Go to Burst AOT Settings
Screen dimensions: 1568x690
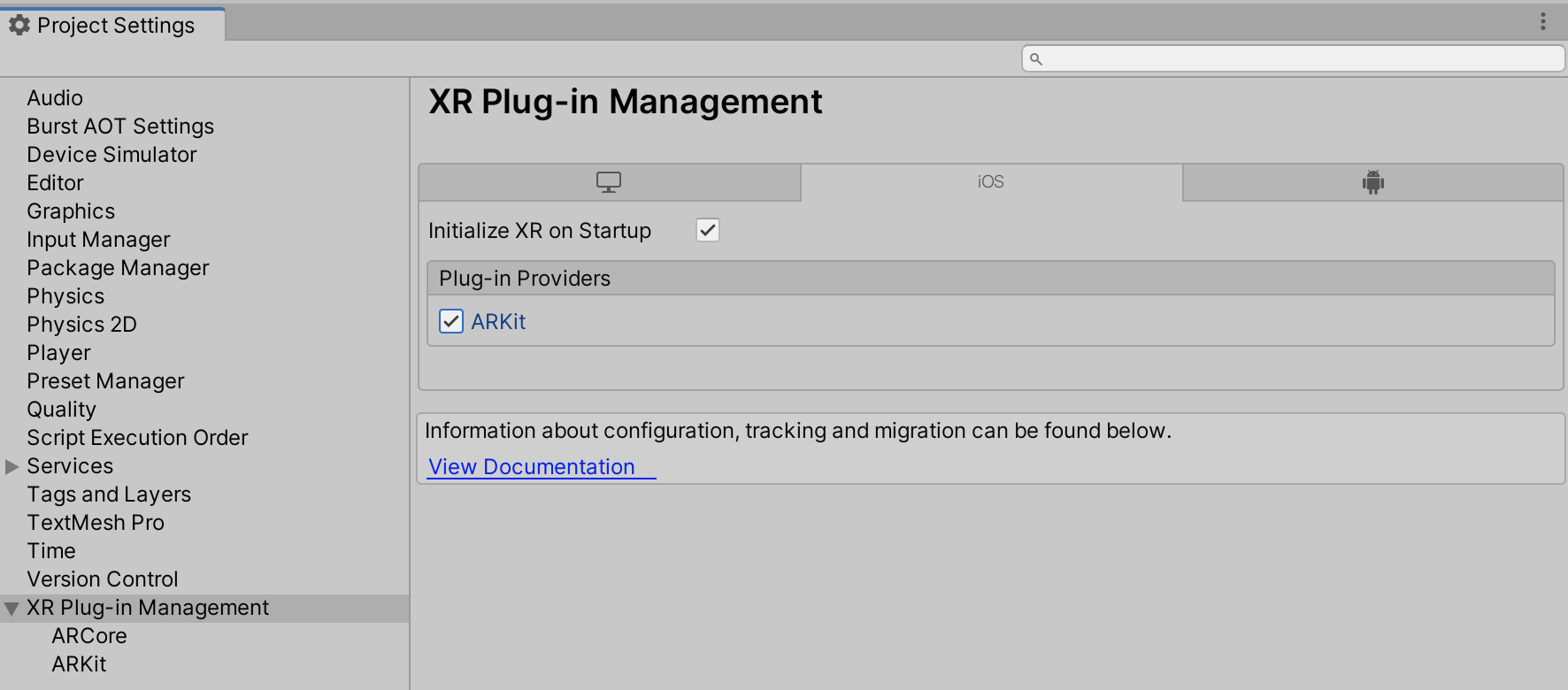[x=120, y=126]
